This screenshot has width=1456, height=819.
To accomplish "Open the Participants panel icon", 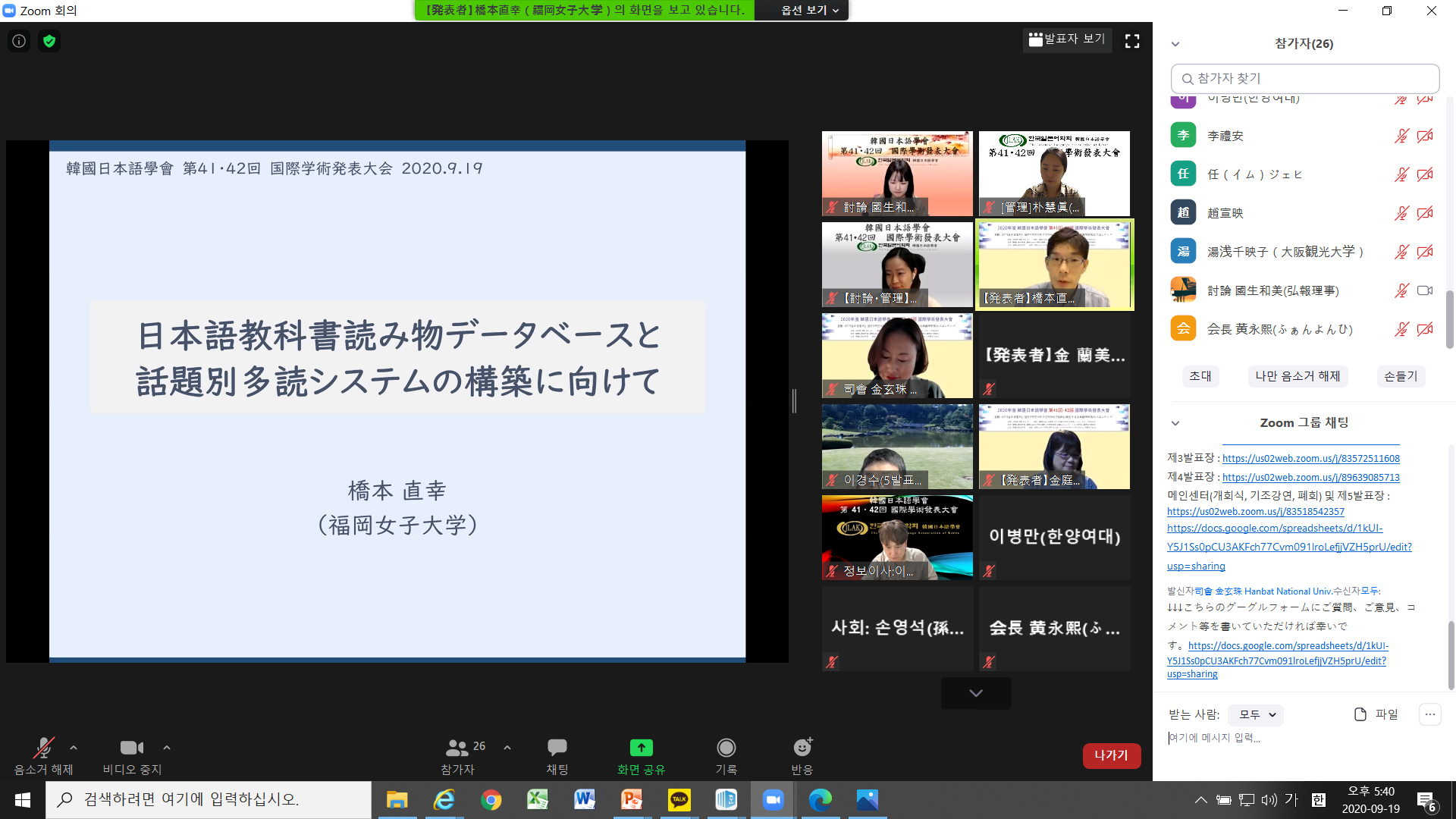I will tap(457, 748).
